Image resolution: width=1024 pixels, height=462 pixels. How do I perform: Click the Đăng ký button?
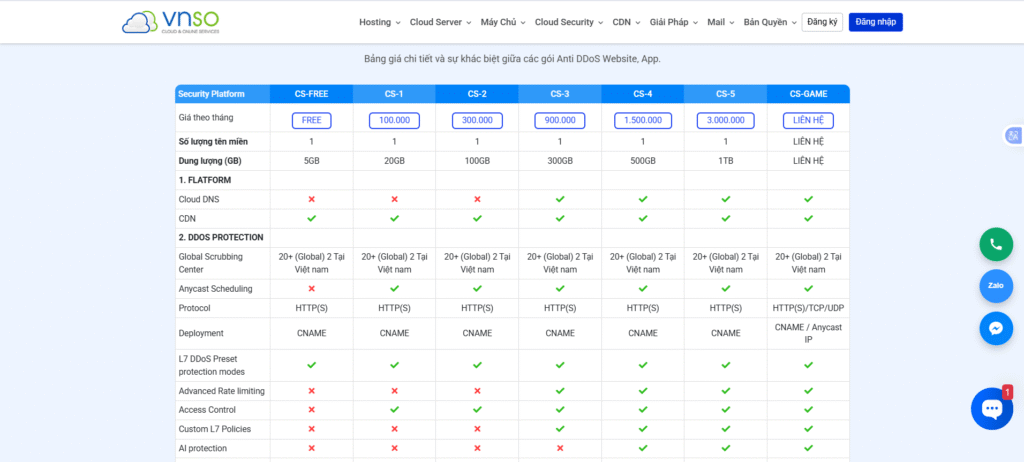(822, 22)
